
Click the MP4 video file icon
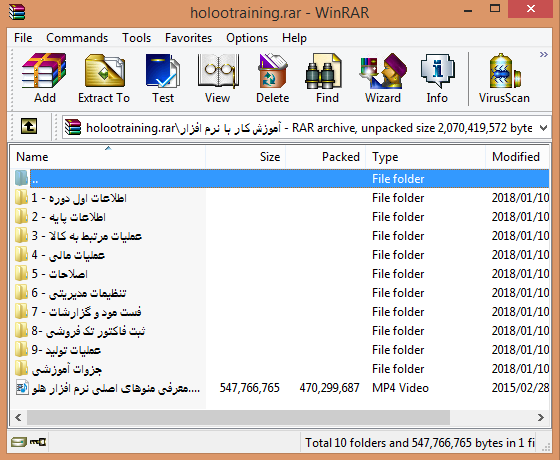click(x=22, y=388)
